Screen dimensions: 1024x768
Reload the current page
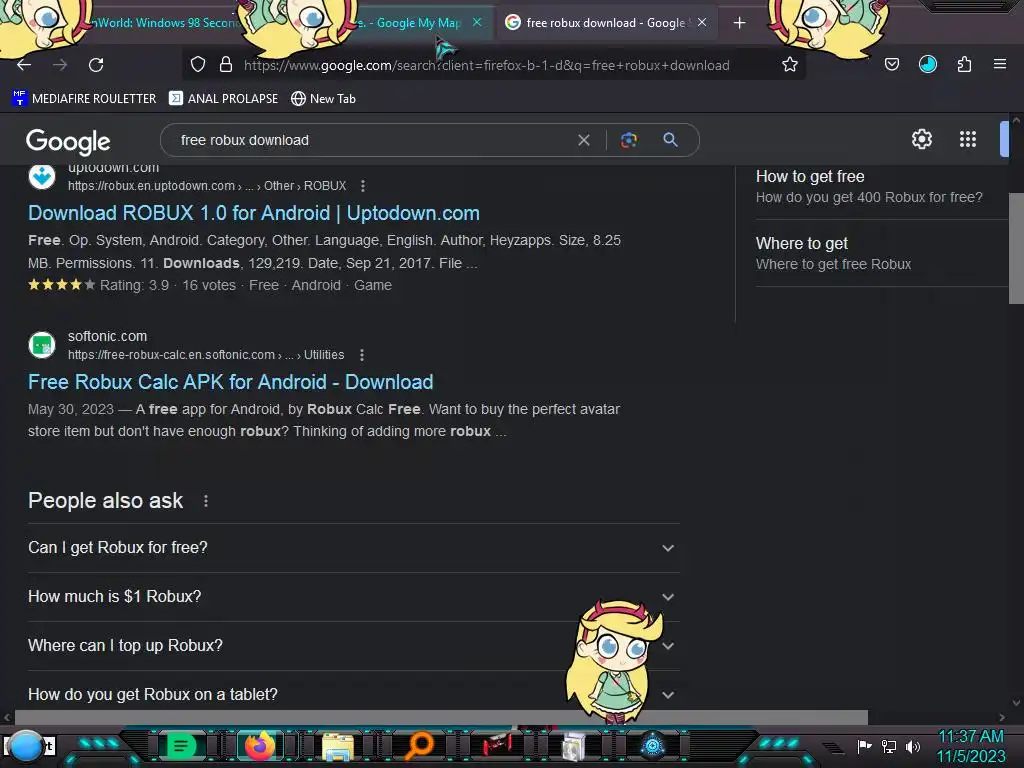(x=96, y=65)
